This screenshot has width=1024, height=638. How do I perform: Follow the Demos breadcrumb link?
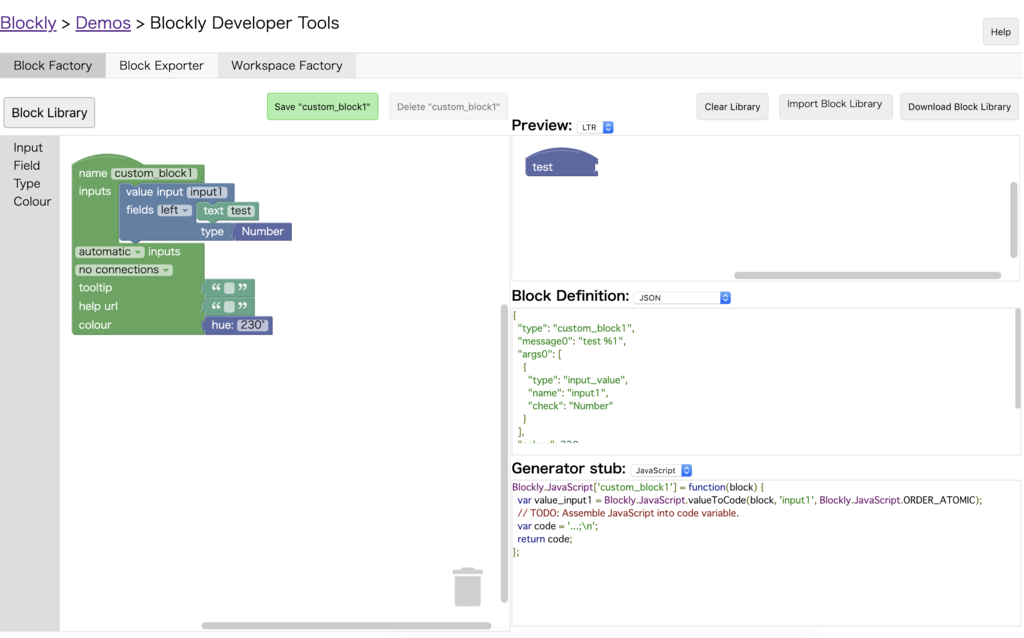point(103,23)
